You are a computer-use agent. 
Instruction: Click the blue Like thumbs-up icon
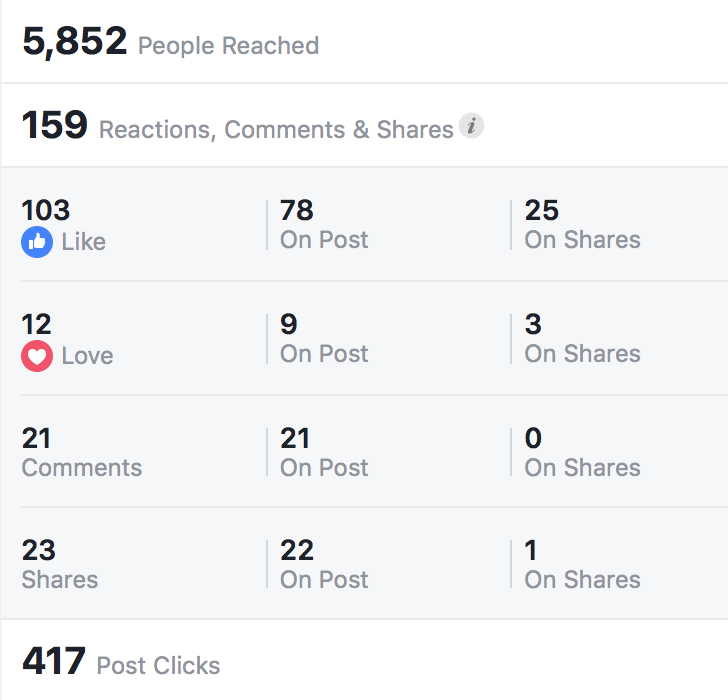pyautogui.click(x=37, y=242)
